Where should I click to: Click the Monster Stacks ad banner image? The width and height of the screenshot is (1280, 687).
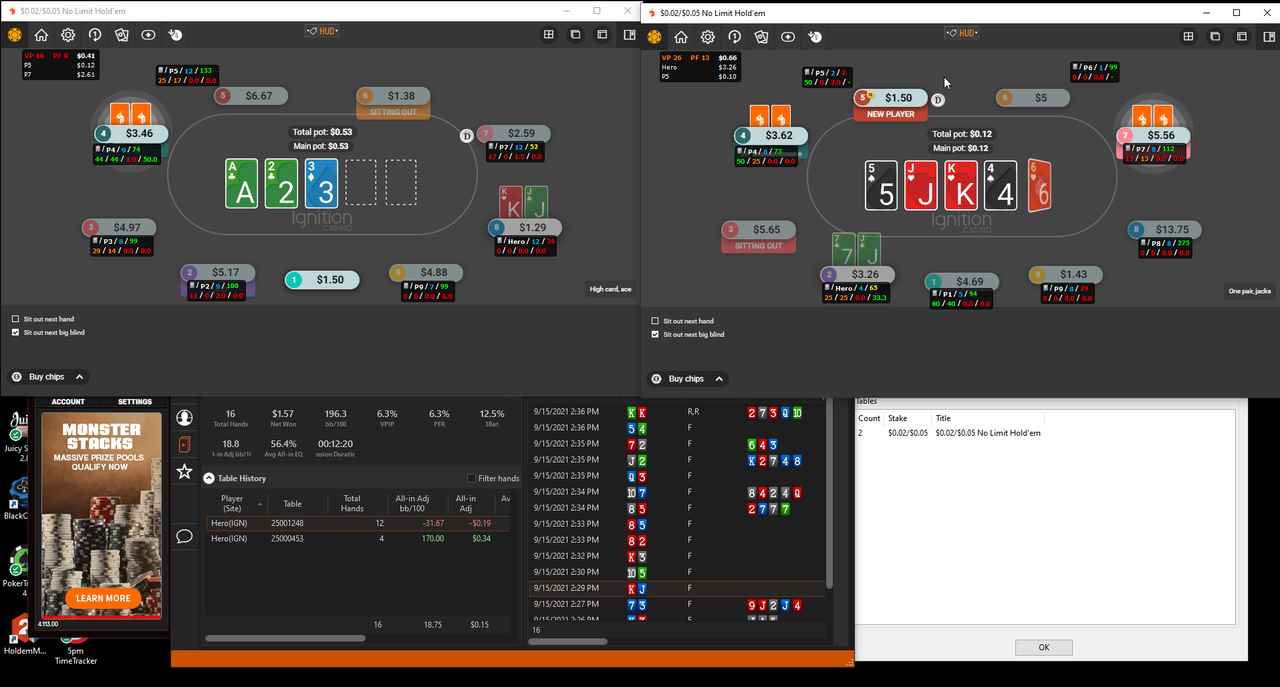[101, 515]
